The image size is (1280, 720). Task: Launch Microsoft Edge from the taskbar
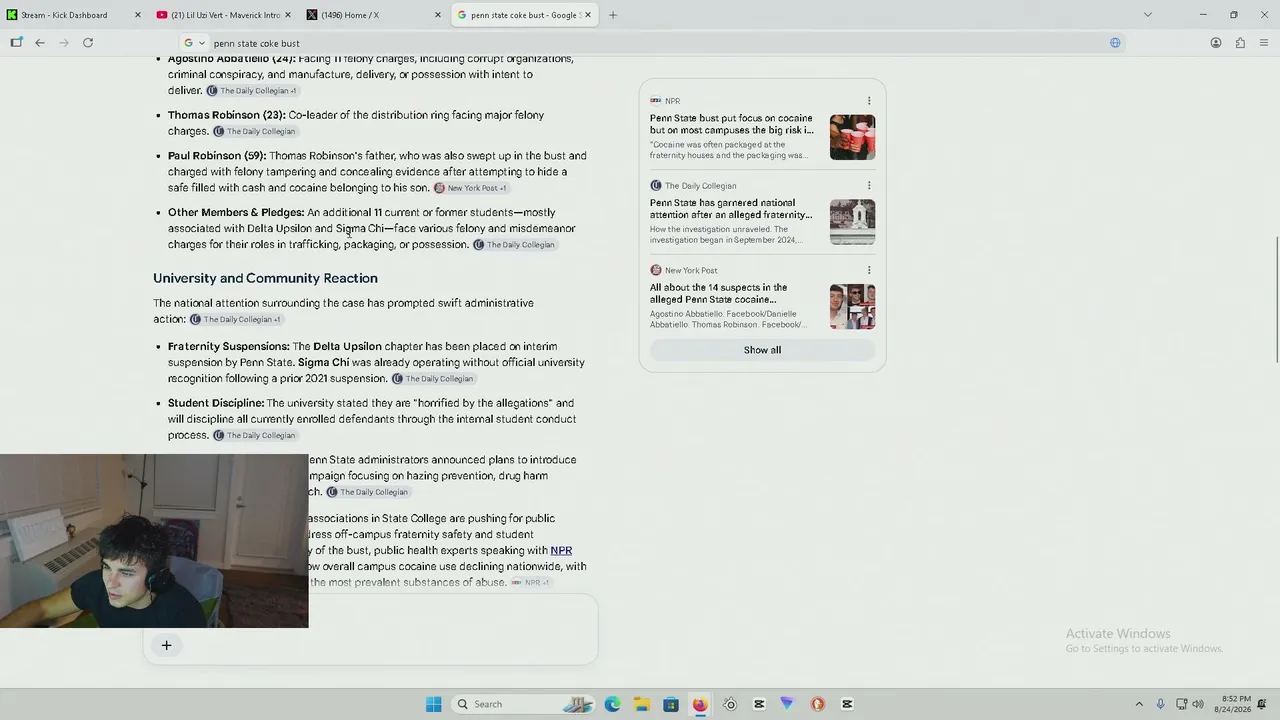pos(612,704)
